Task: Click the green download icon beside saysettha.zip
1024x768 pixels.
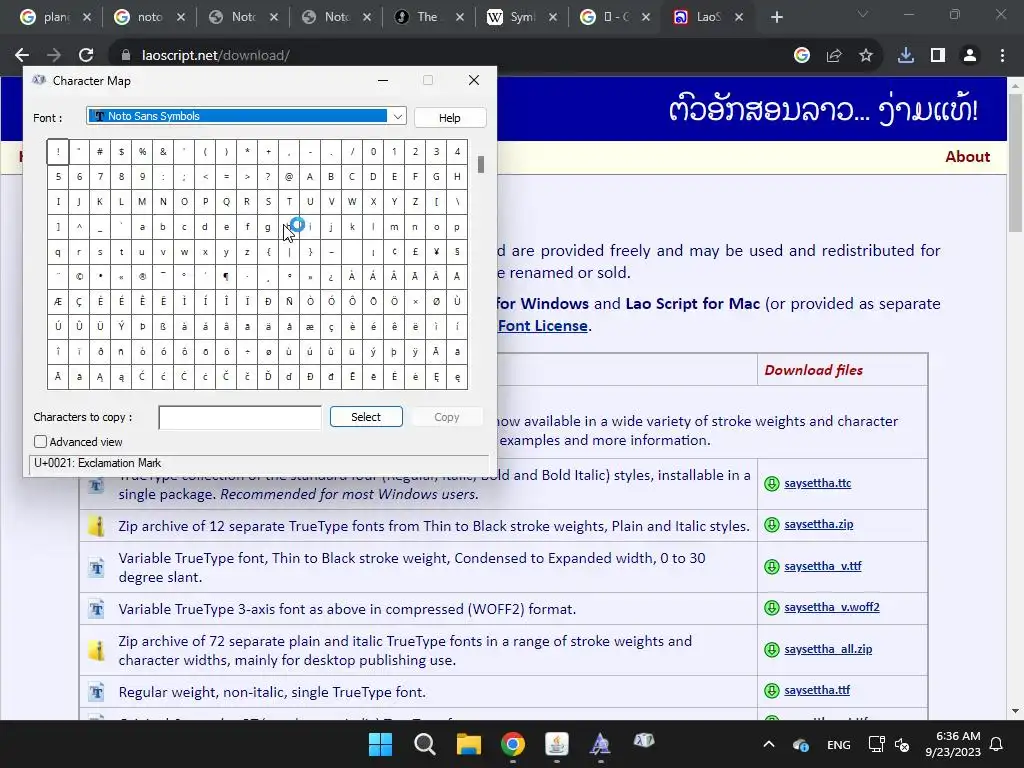Action: [x=772, y=524]
